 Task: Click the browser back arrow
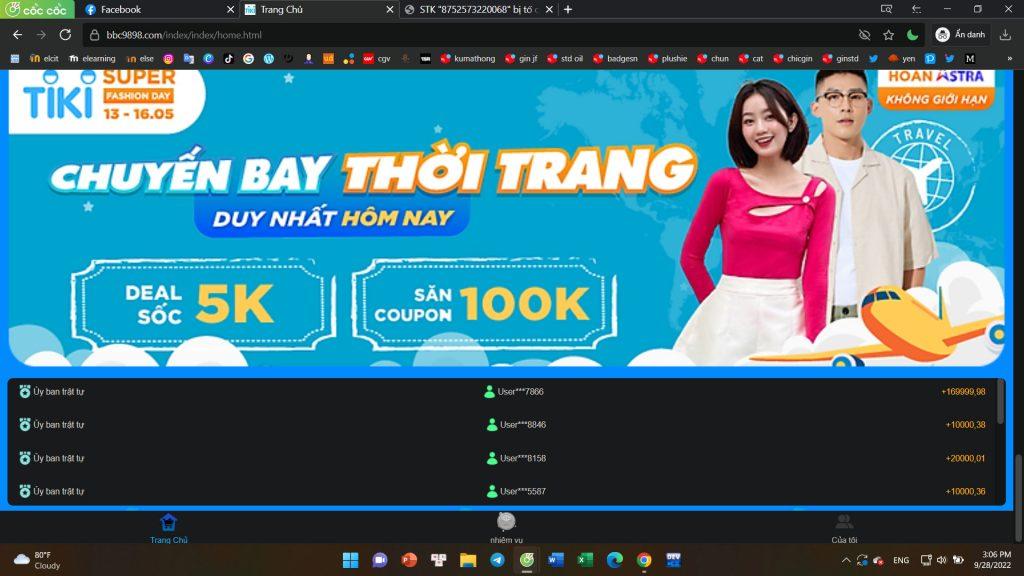coord(17,34)
